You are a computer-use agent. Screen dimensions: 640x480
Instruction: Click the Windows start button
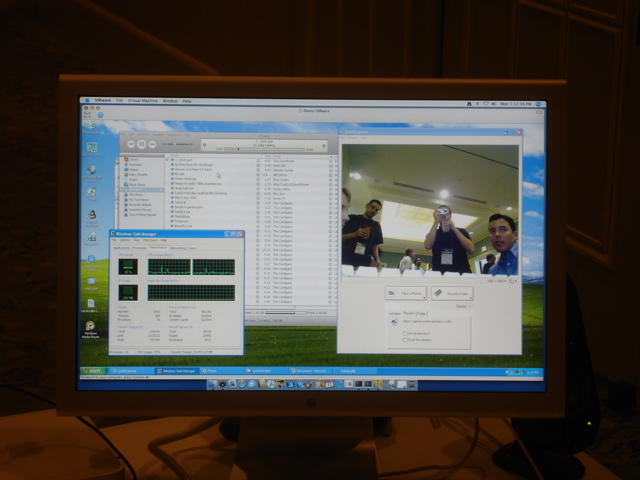coord(93,371)
